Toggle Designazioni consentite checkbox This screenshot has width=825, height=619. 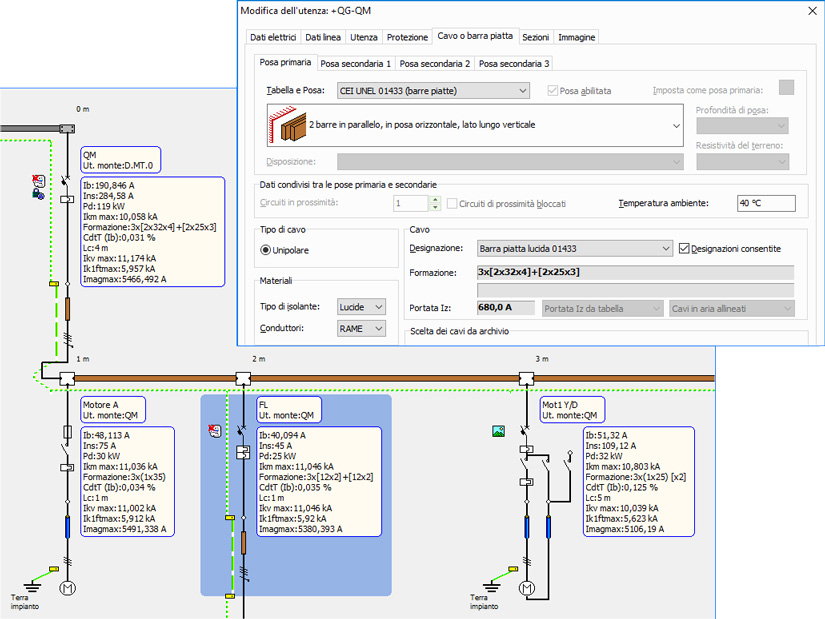[x=684, y=248]
